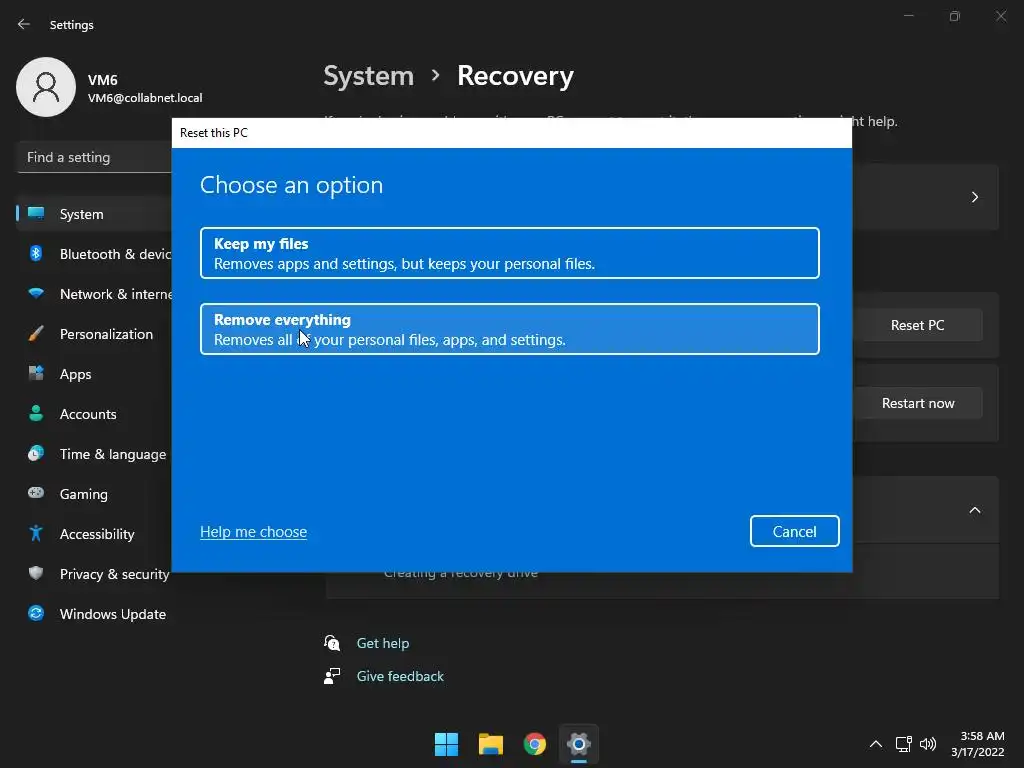Click the network status tray icon
1024x768 pixels.
903,744
